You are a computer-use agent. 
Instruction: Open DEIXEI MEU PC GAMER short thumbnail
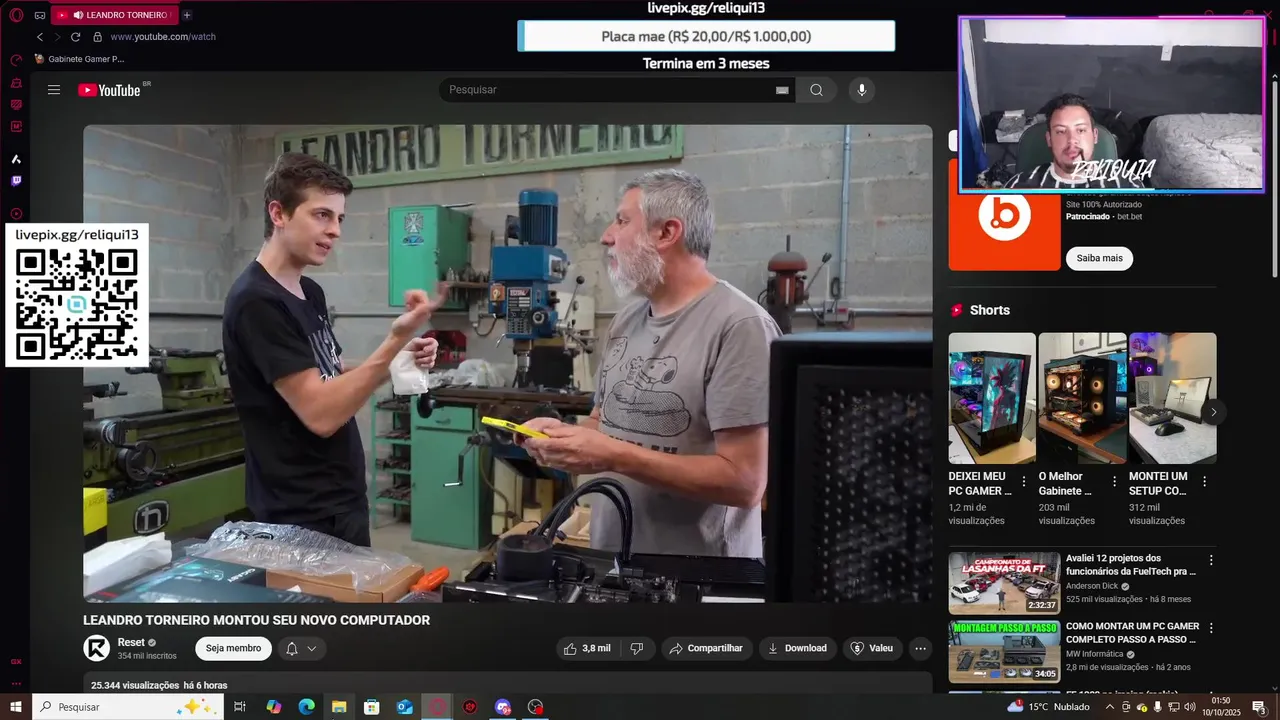click(x=992, y=398)
